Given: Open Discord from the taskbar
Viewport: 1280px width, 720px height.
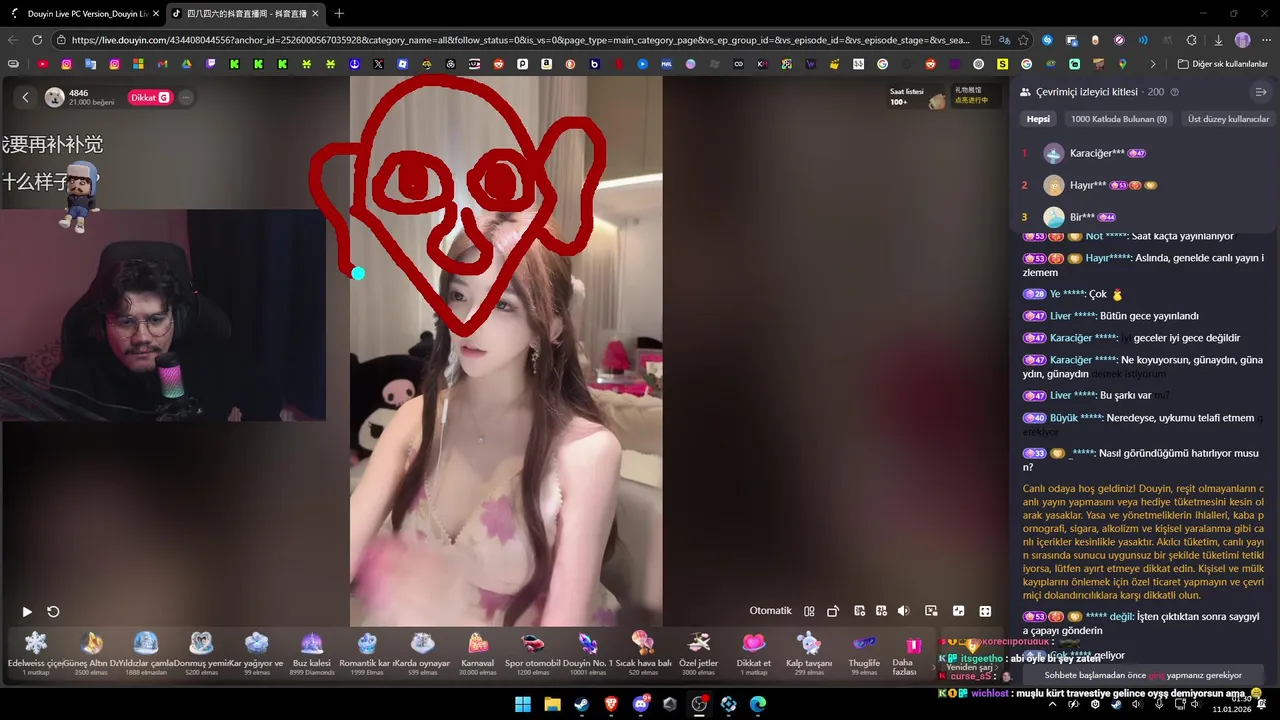Looking at the screenshot, I should pos(640,704).
